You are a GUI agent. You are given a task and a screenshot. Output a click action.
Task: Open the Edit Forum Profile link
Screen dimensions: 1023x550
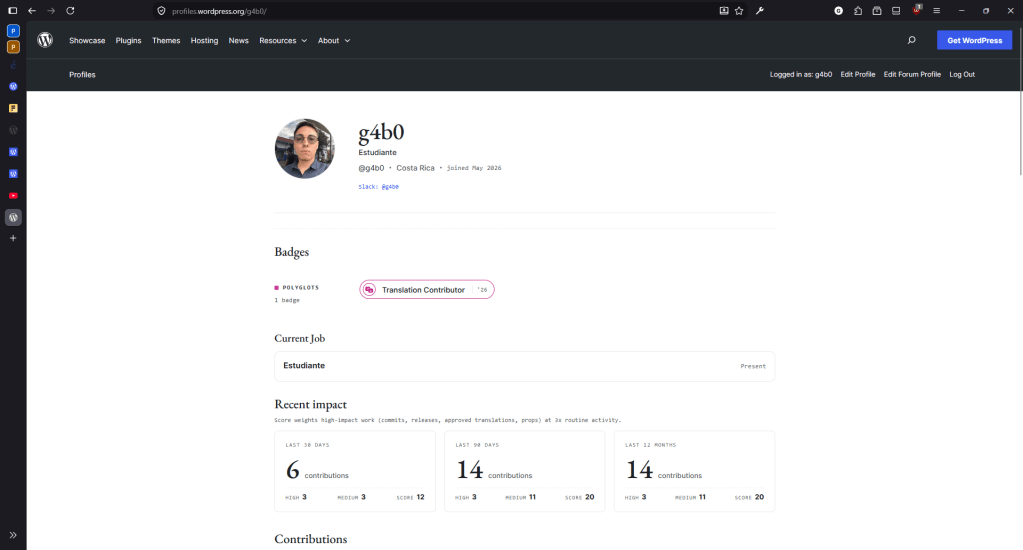[912, 74]
